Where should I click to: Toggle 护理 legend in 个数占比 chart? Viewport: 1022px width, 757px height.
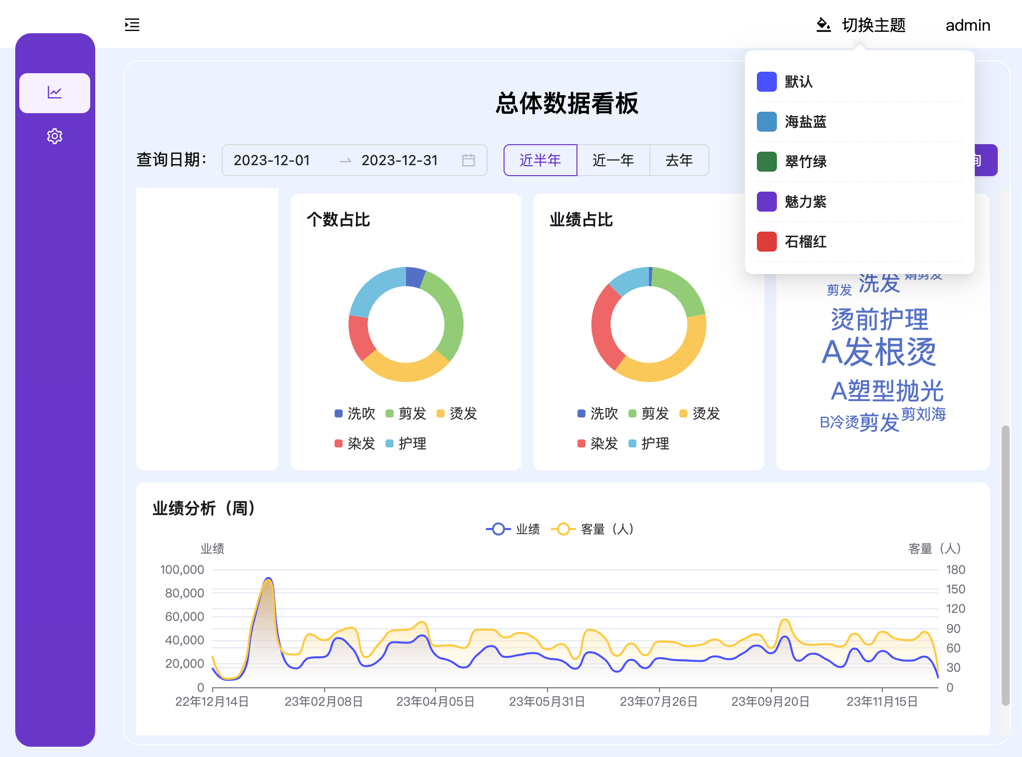pyautogui.click(x=405, y=443)
